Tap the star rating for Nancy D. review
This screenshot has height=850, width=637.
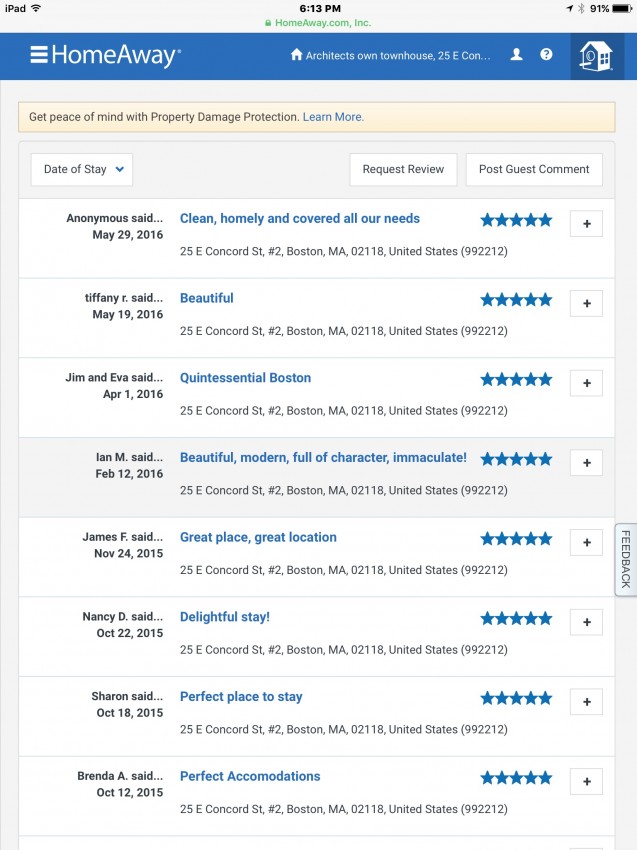coord(516,618)
